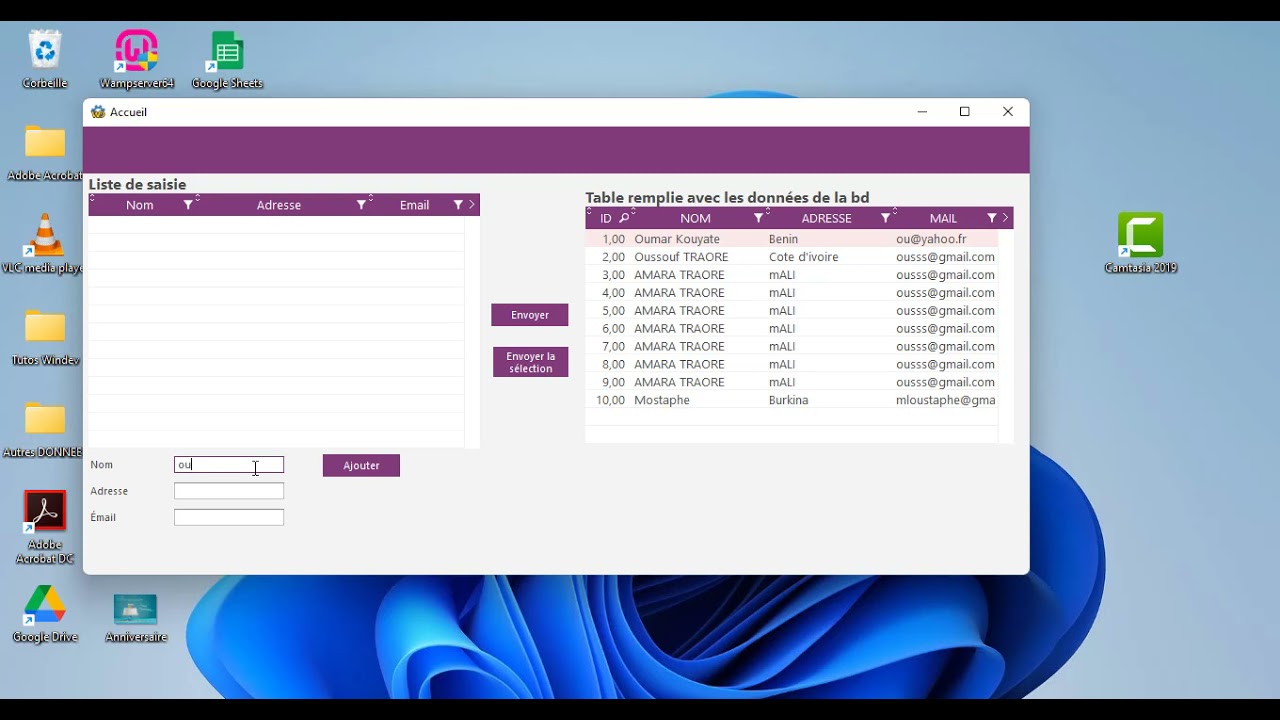Open the MAIL column filter in database table
The height and width of the screenshot is (720, 1280).
coord(992,218)
